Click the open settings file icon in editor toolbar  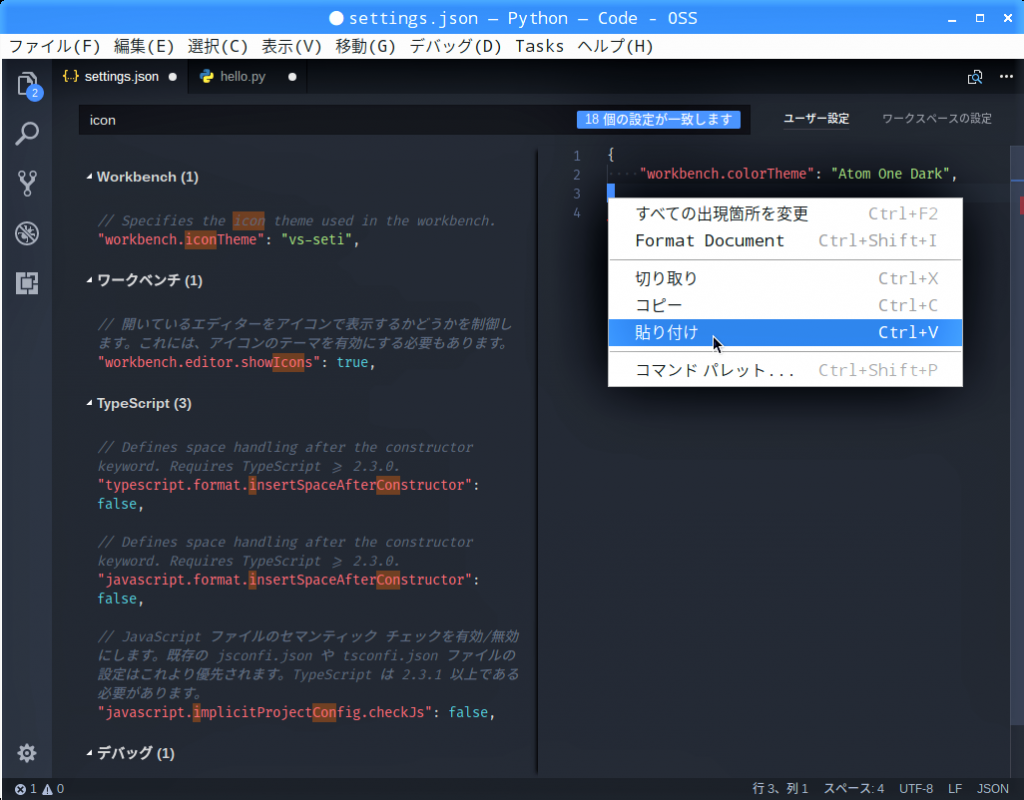click(975, 77)
